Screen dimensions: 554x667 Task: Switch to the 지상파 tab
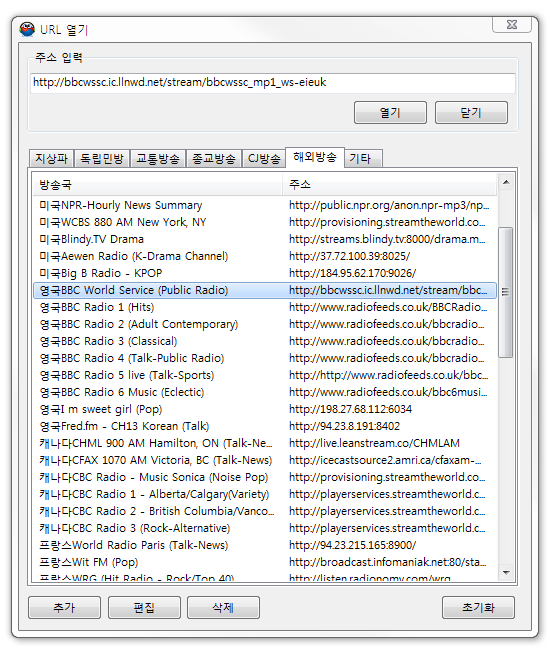tap(51, 159)
